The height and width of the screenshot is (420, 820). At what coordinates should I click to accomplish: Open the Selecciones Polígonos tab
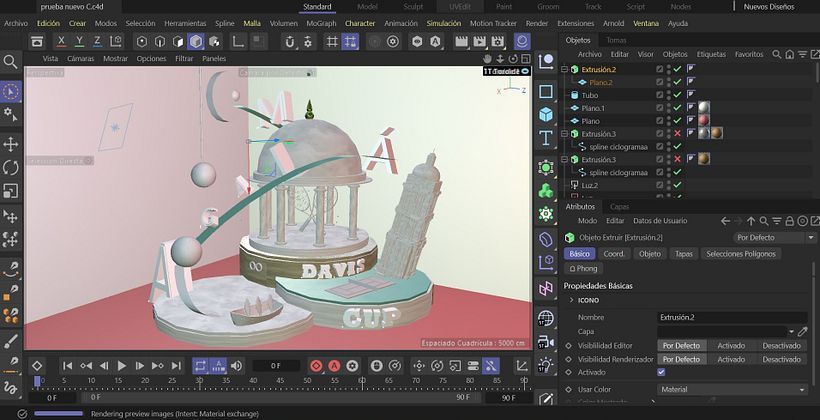point(741,254)
